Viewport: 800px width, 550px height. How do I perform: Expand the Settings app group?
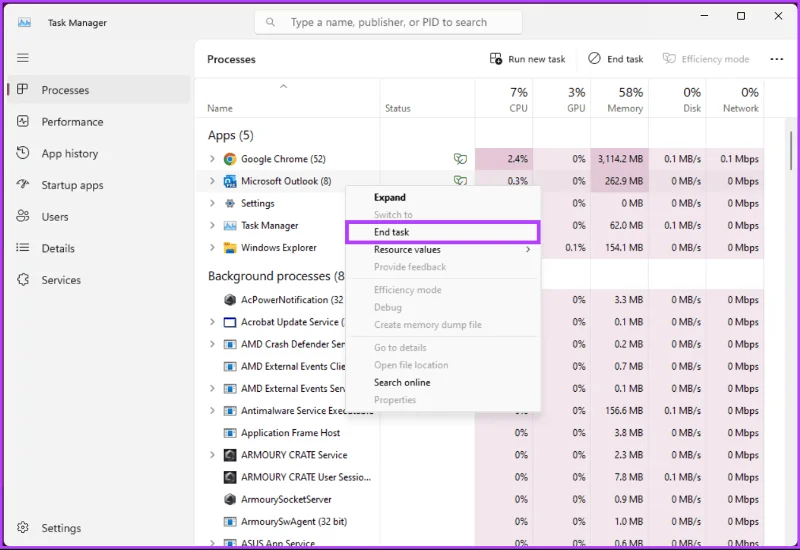pos(212,203)
